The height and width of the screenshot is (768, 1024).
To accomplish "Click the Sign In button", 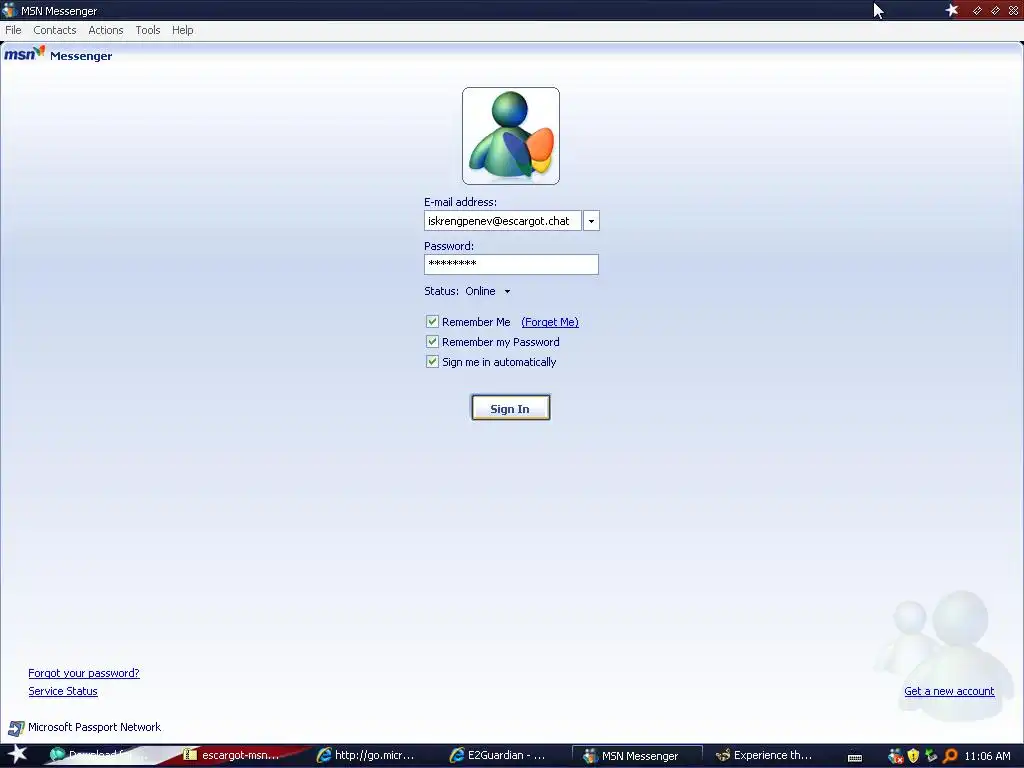I will pyautogui.click(x=511, y=408).
